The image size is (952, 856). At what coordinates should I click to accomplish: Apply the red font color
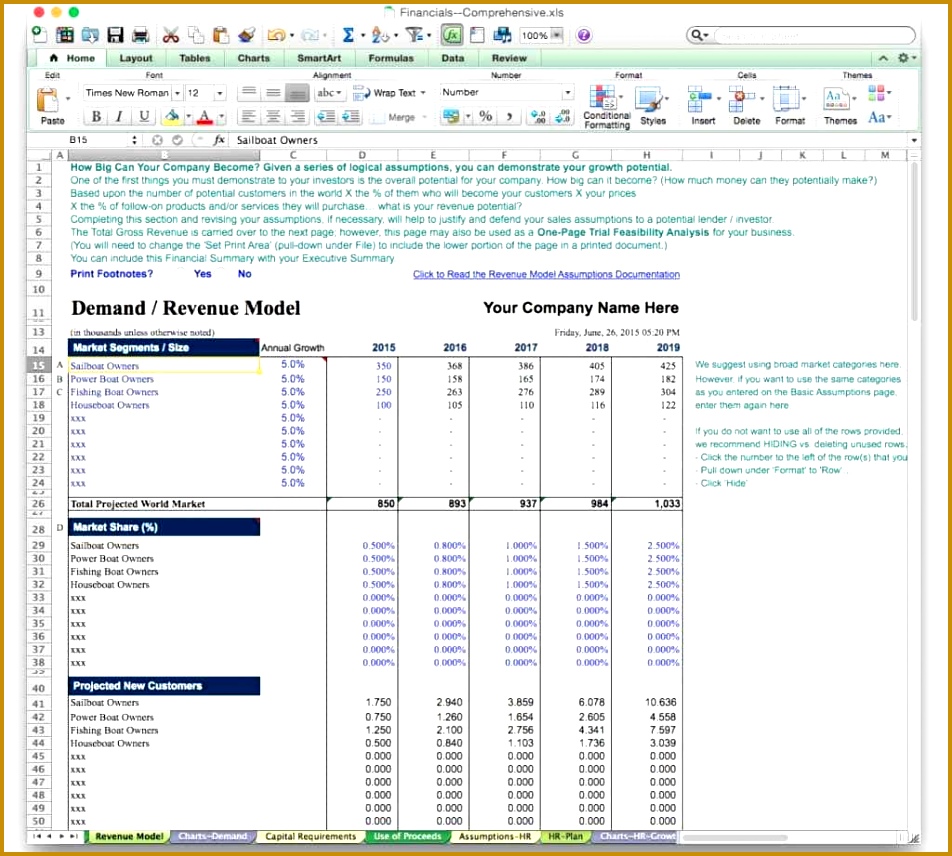[x=205, y=116]
